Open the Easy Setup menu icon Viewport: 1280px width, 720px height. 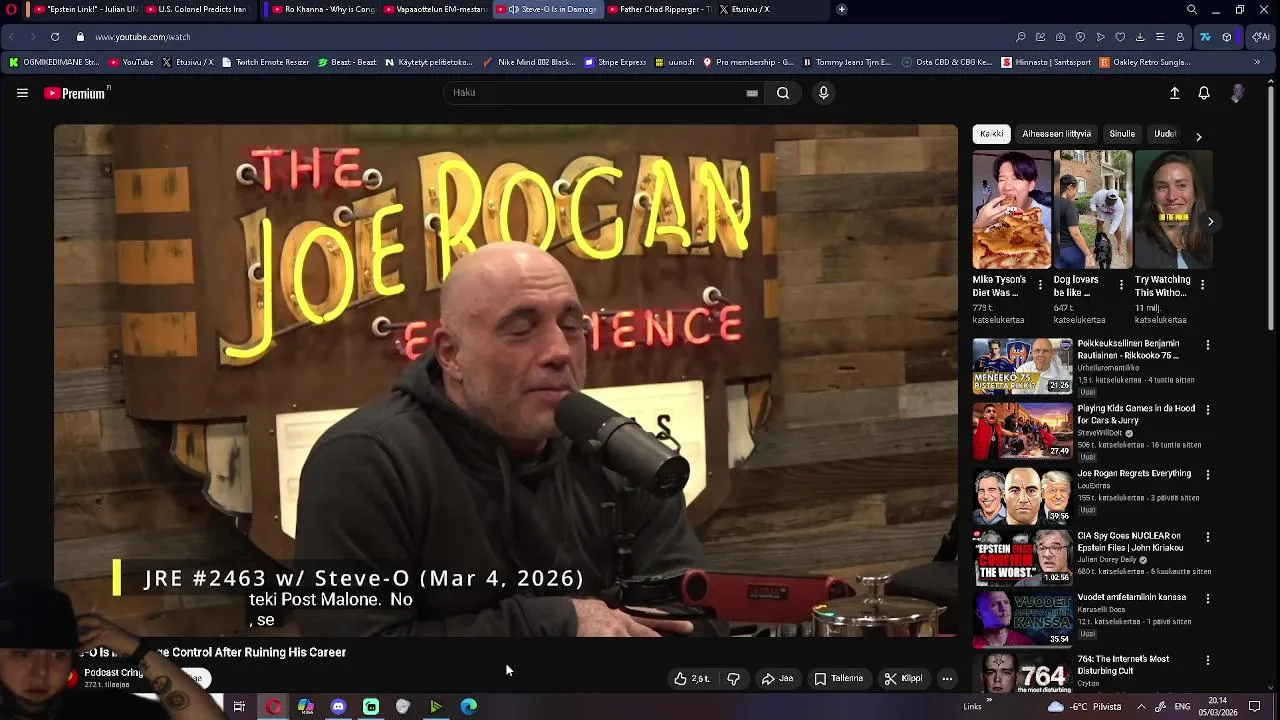coord(1160,37)
